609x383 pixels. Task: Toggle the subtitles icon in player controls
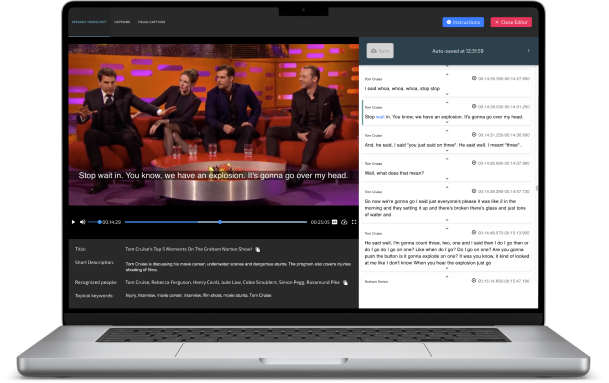[x=334, y=222]
